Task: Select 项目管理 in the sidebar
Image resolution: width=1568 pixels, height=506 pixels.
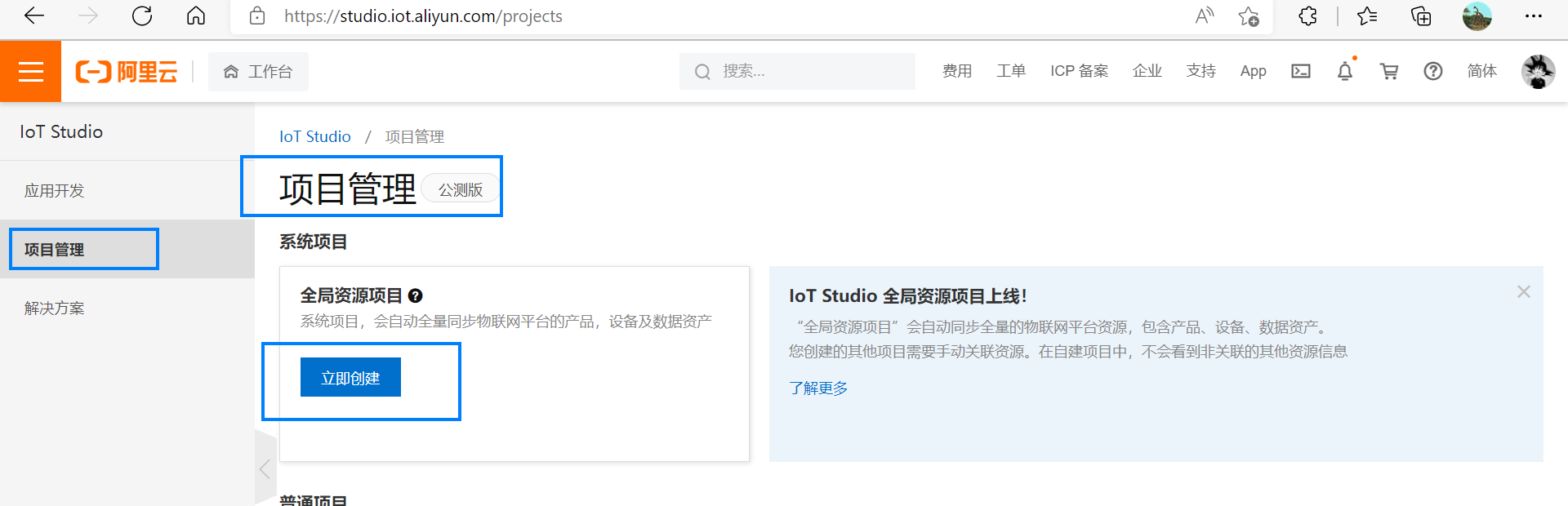Action: 127,249
